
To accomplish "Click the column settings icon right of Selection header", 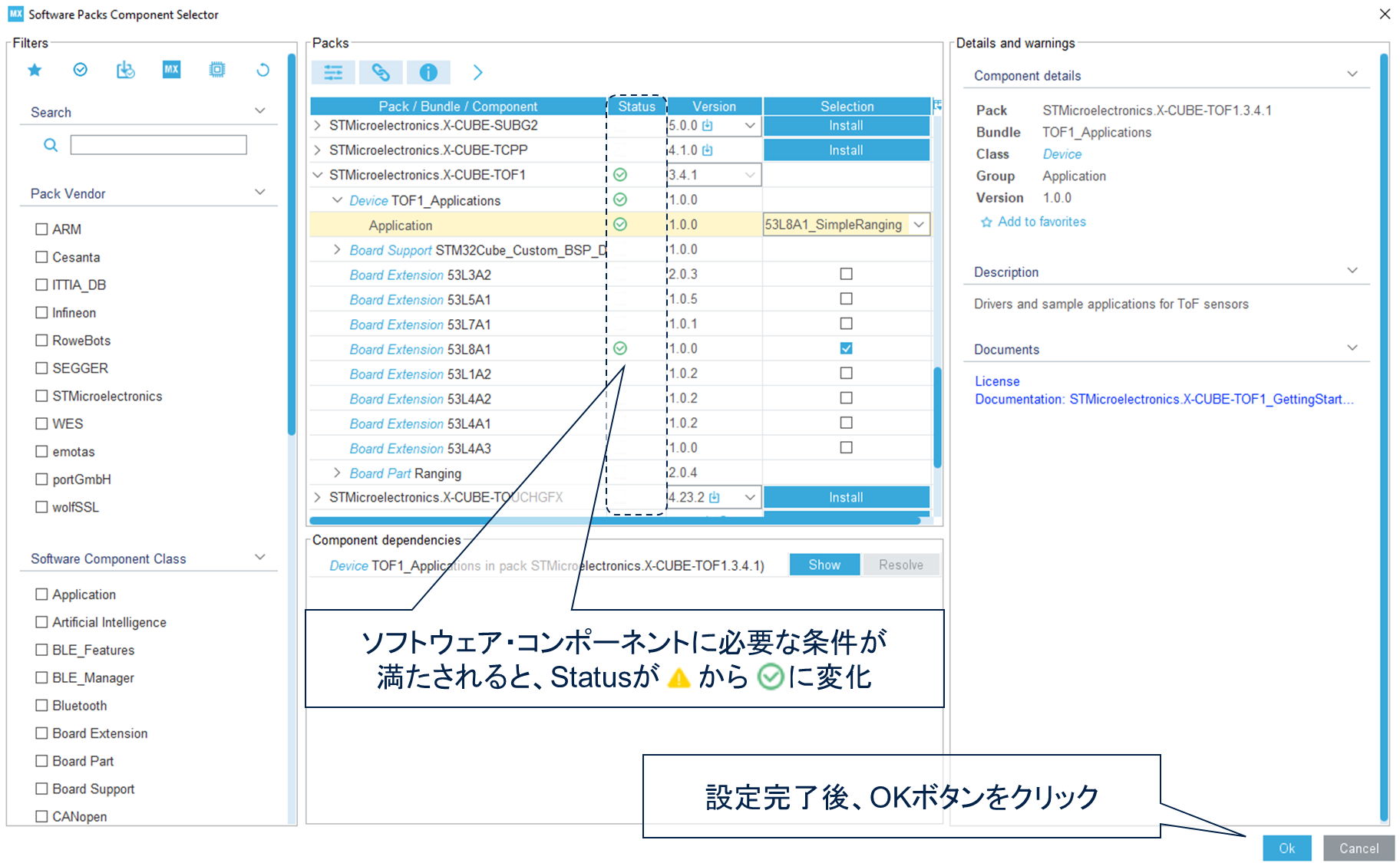I will [937, 105].
